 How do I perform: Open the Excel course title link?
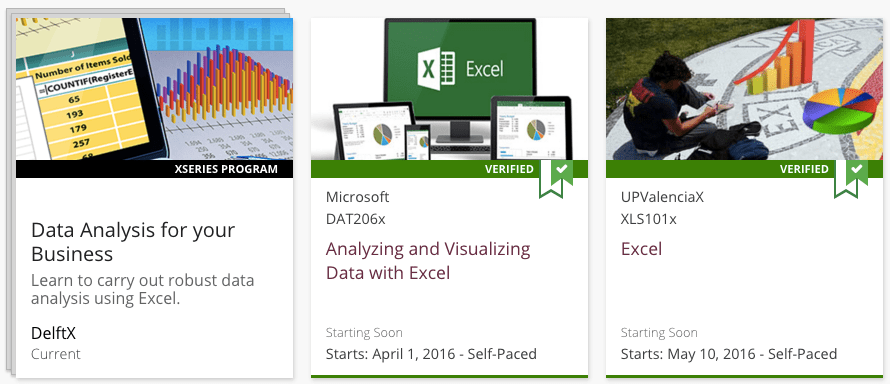(x=641, y=249)
